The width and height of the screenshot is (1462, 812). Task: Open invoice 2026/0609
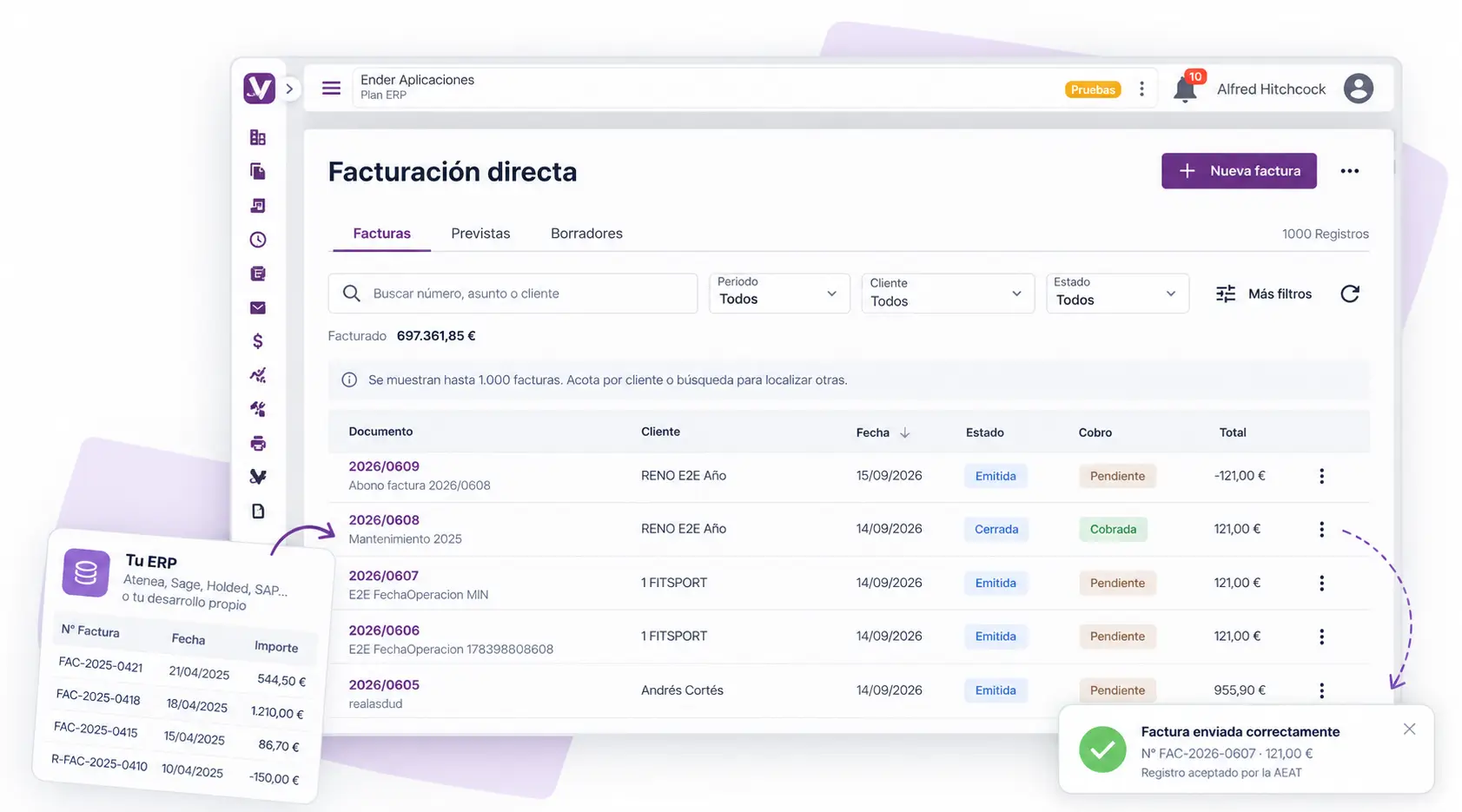point(384,466)
